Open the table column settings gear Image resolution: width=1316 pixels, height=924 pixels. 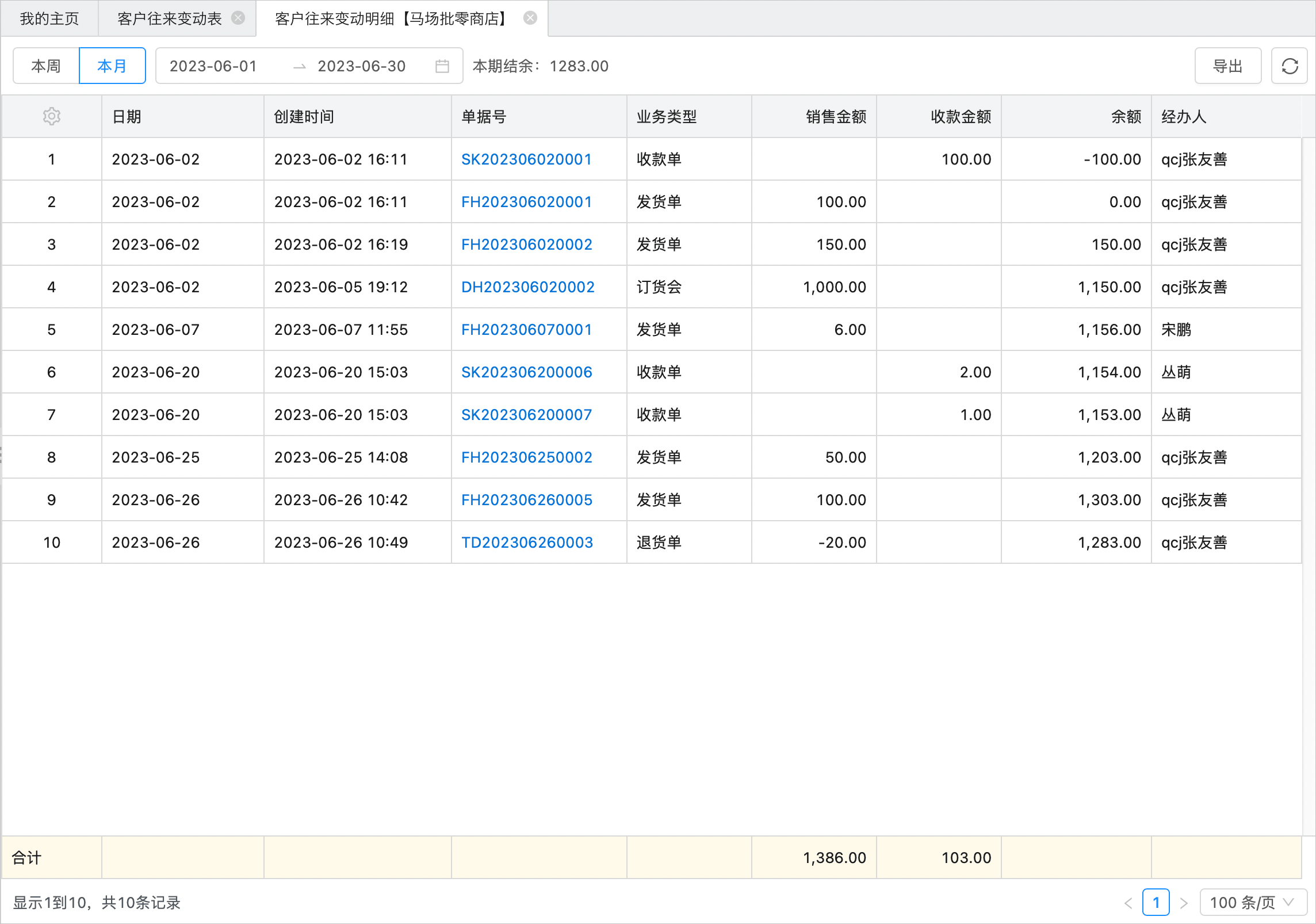pos(52,116)
